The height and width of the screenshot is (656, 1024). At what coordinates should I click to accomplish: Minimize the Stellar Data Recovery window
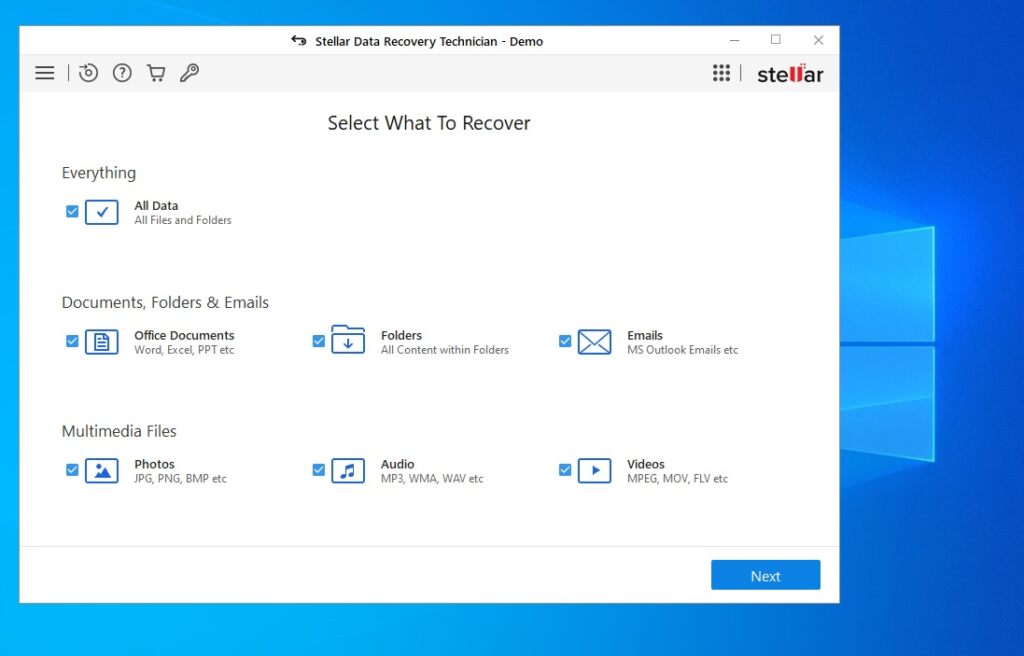735,40
